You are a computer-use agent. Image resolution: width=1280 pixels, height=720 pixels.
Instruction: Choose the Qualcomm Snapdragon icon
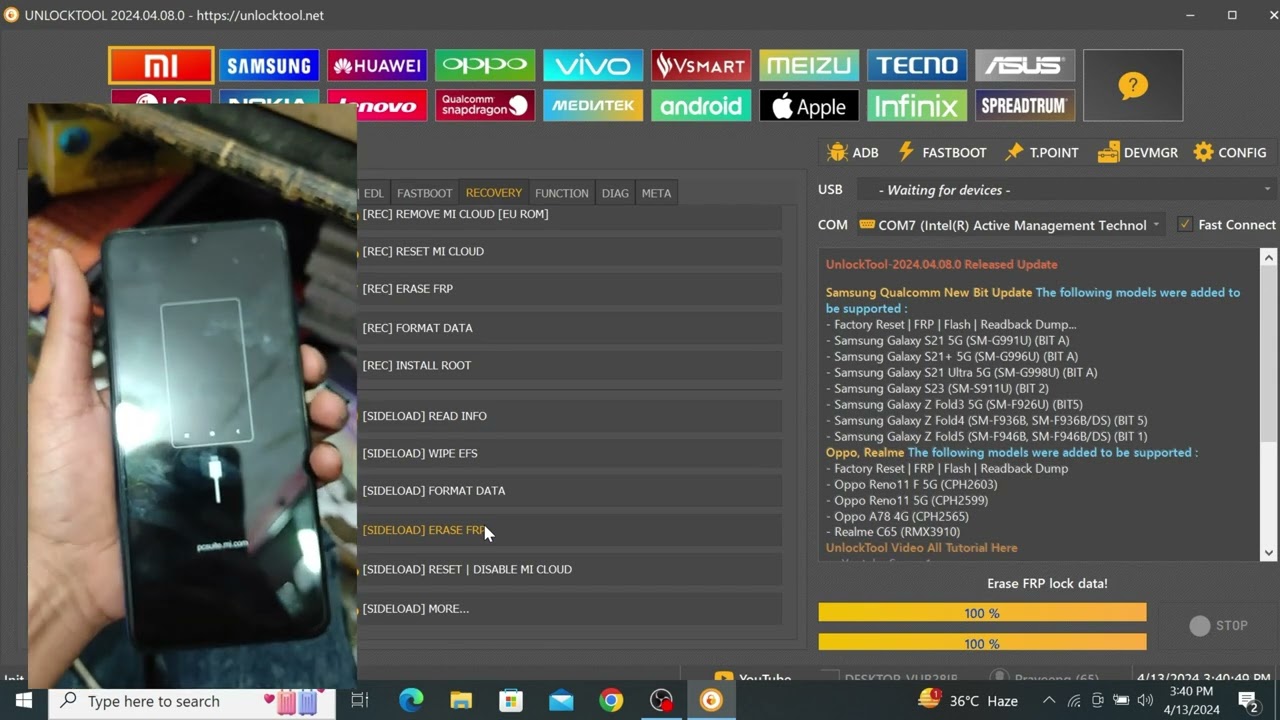pos(485,105)
